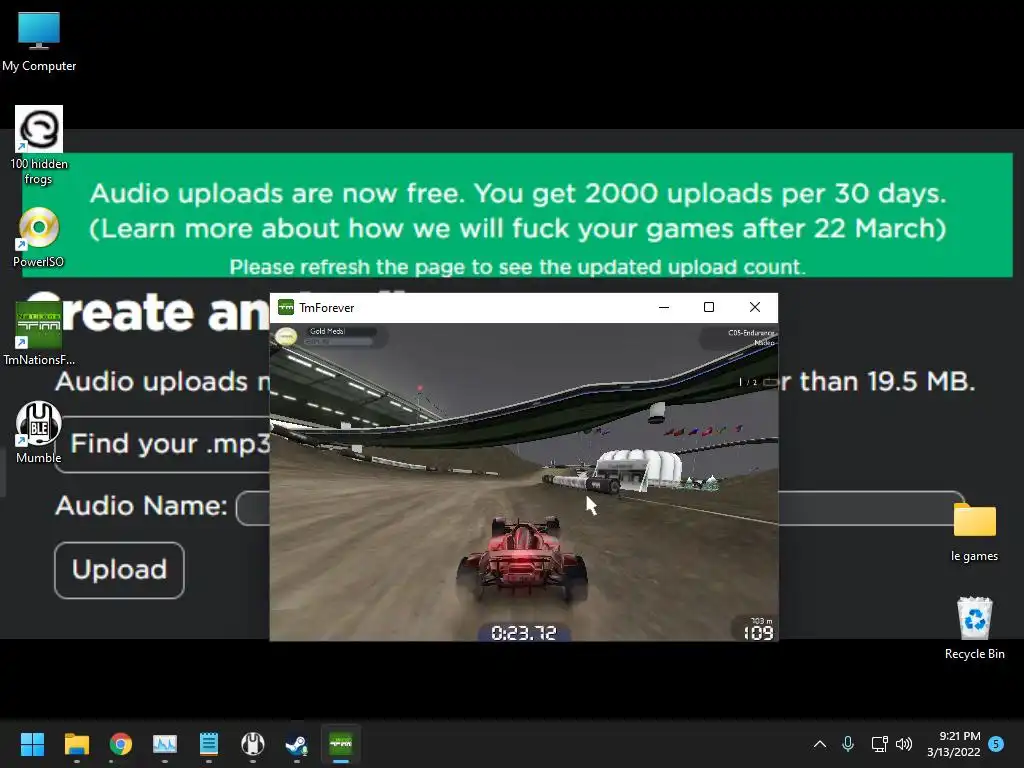Launch the PowerISO desktop shortcut
Screen dimensions: 1024x768
[39, 237]
